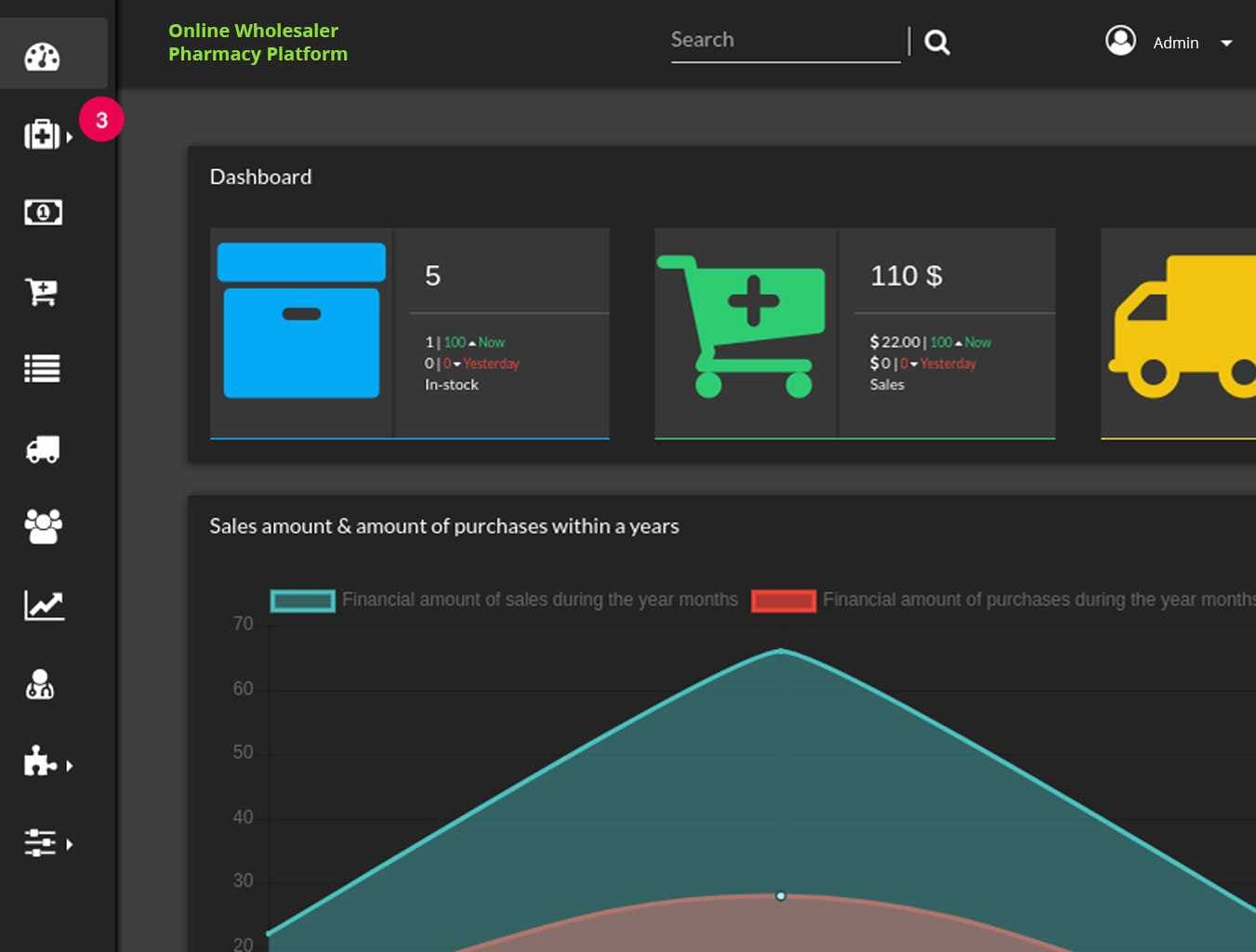This screenshot has width=1256, height=952.
Task: Click the 'Yesterday' indicator in In-stock card
Action: [491, 364]
